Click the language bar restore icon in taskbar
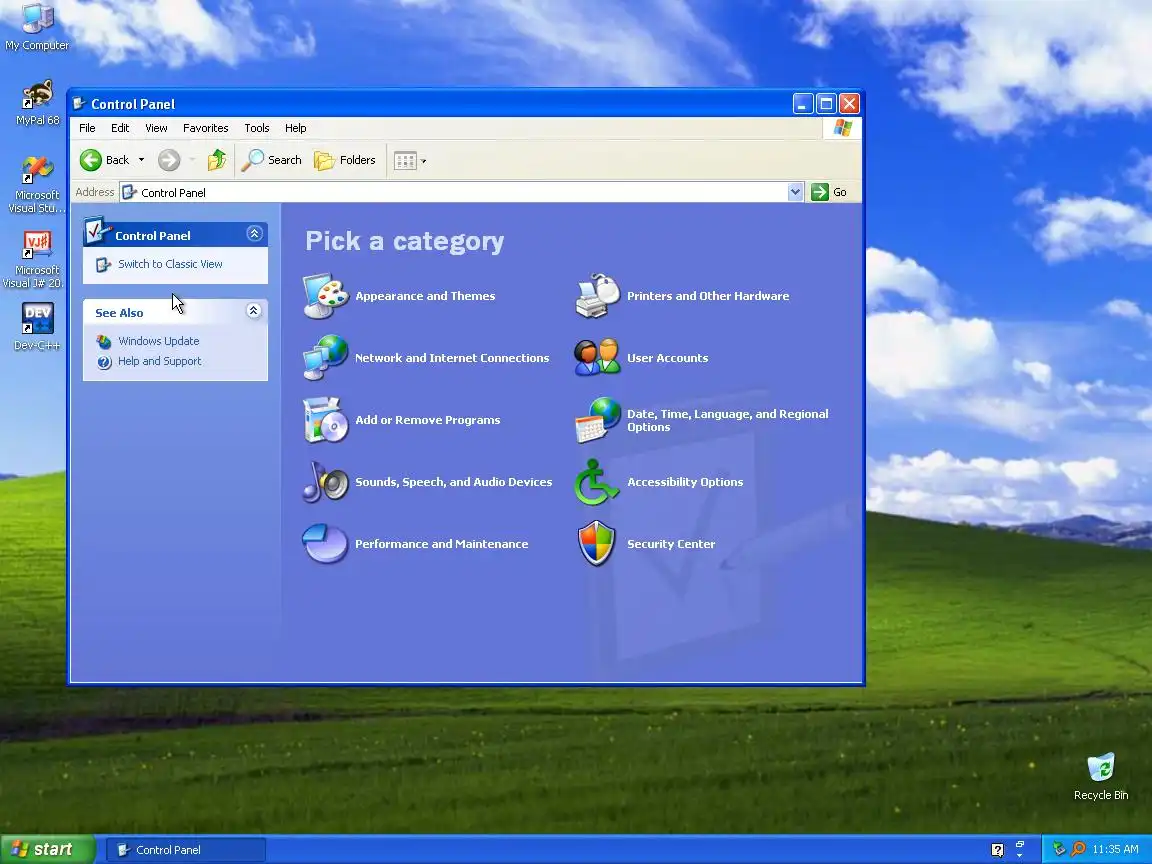Image resolution: width=1152 pixels, height=864 pixels. click(1020, 845)
